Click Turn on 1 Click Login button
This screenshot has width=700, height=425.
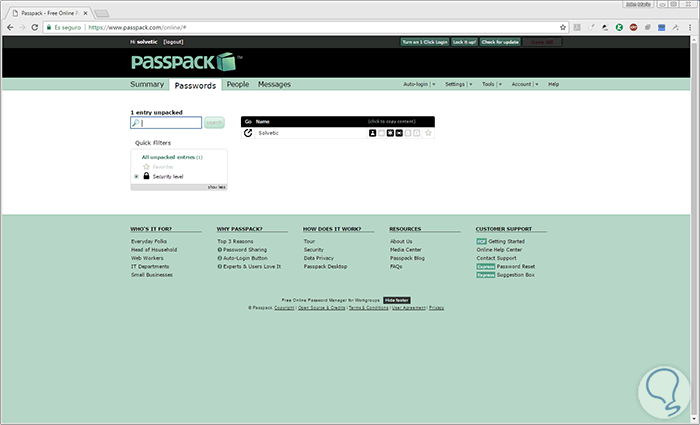425,42
